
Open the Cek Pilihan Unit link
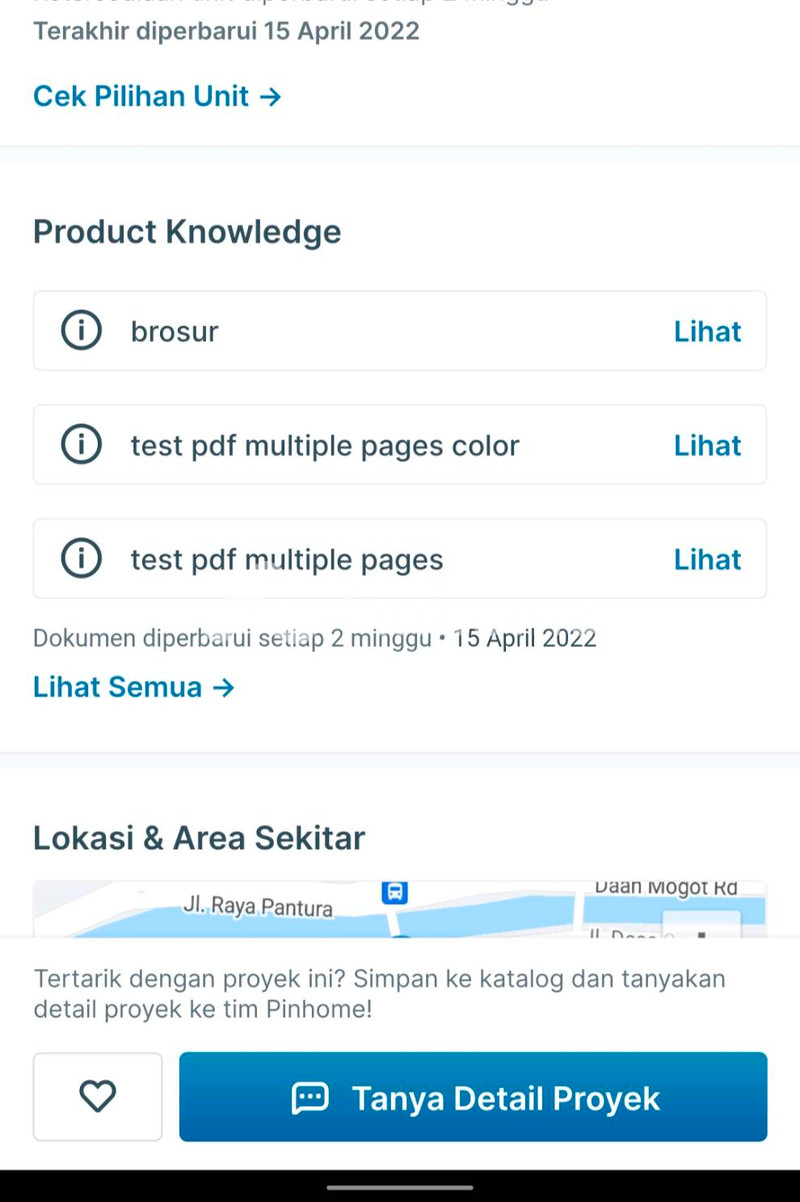(141, 96)
